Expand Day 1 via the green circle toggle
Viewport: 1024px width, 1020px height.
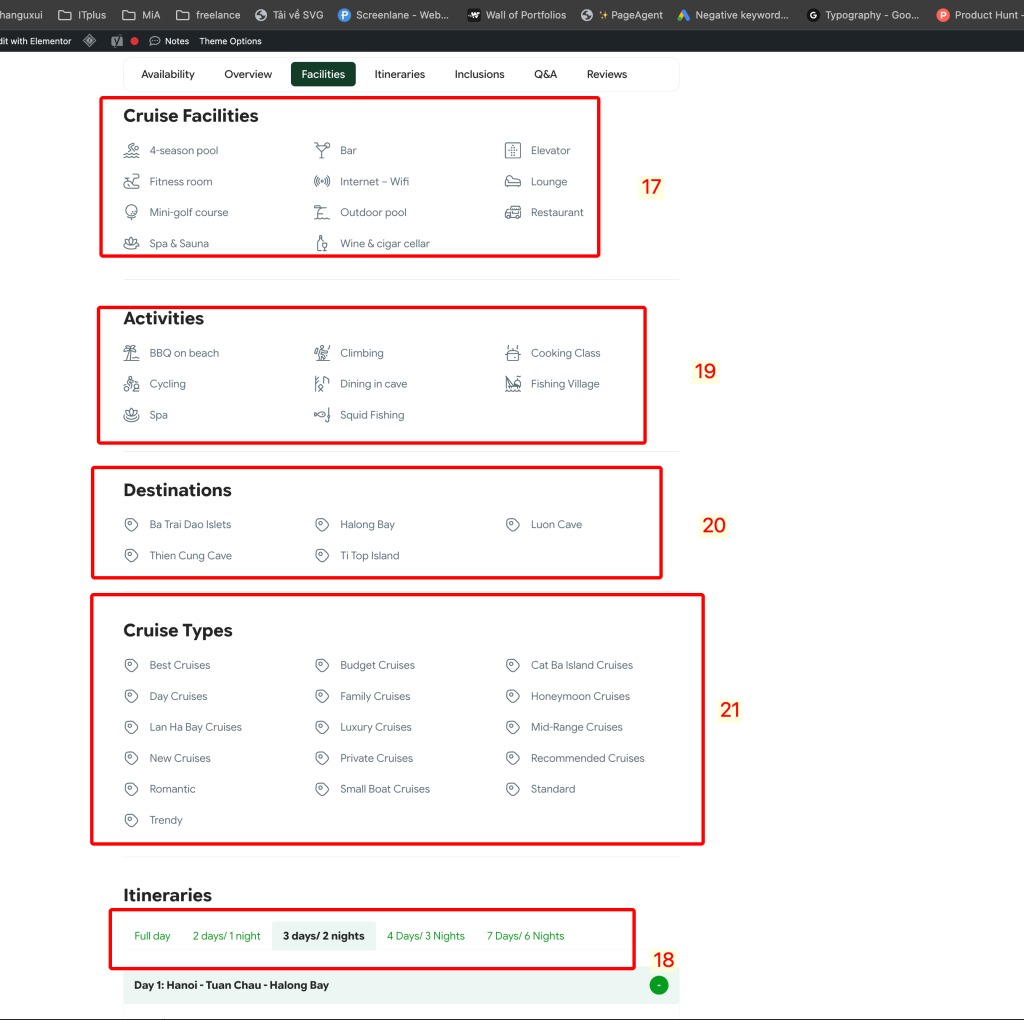(658, 985)
